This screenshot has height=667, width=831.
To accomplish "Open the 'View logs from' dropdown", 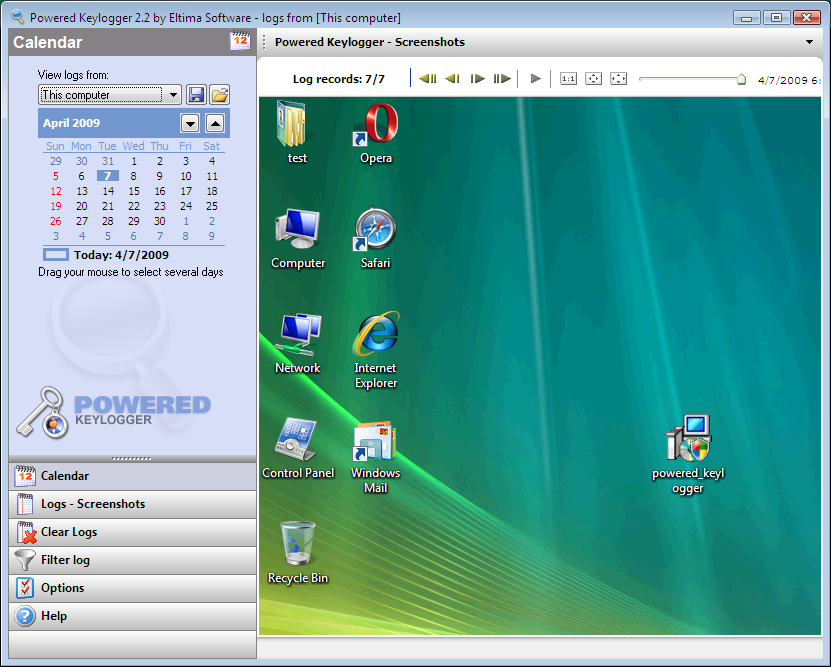I will coord(174,95).
